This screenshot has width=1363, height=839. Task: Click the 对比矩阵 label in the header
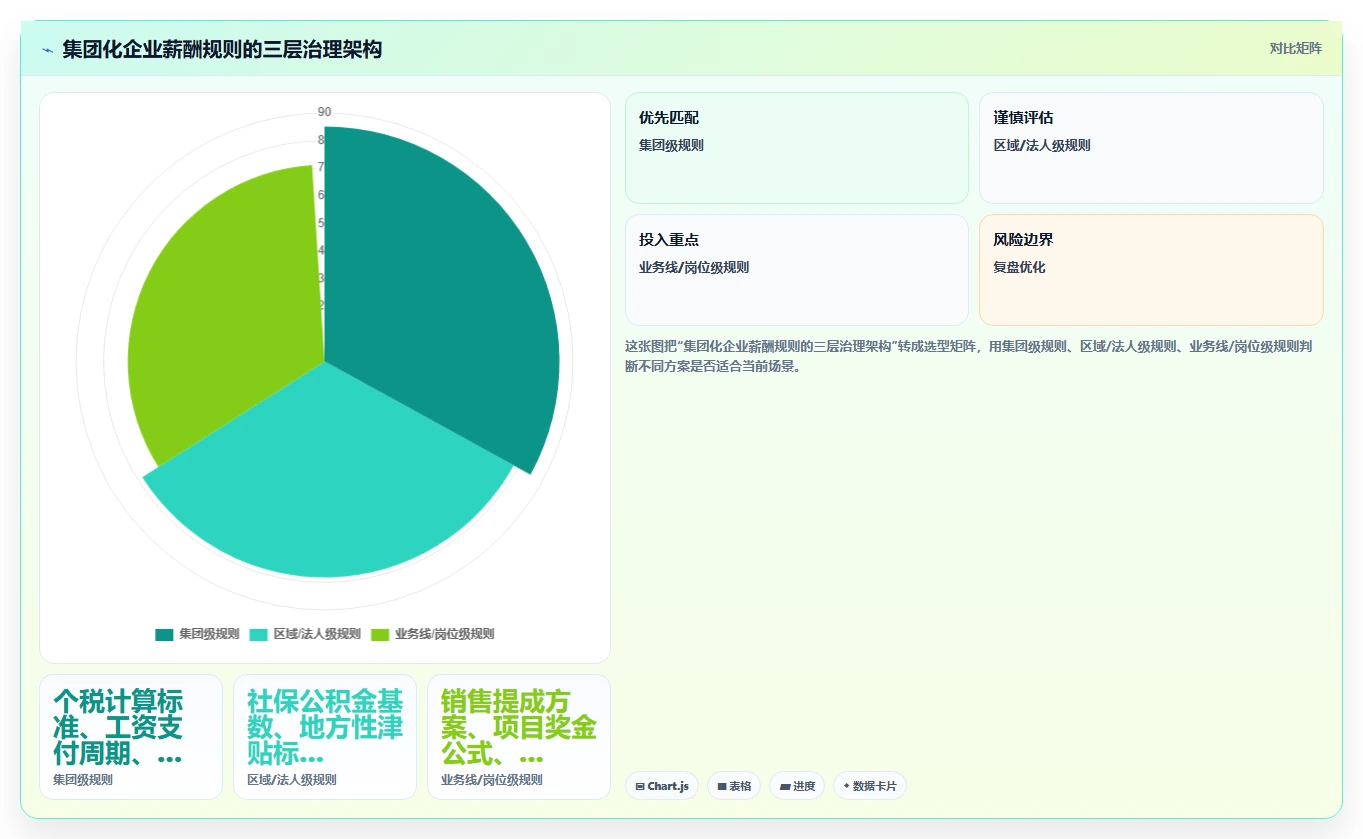pyautogui.click(x=1295, y=49)
